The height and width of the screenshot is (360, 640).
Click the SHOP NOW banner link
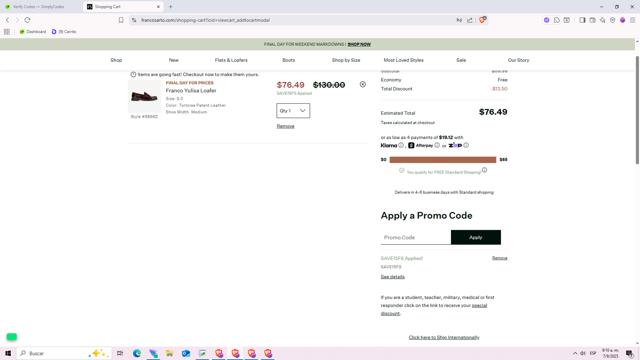[x=359, y=44]
